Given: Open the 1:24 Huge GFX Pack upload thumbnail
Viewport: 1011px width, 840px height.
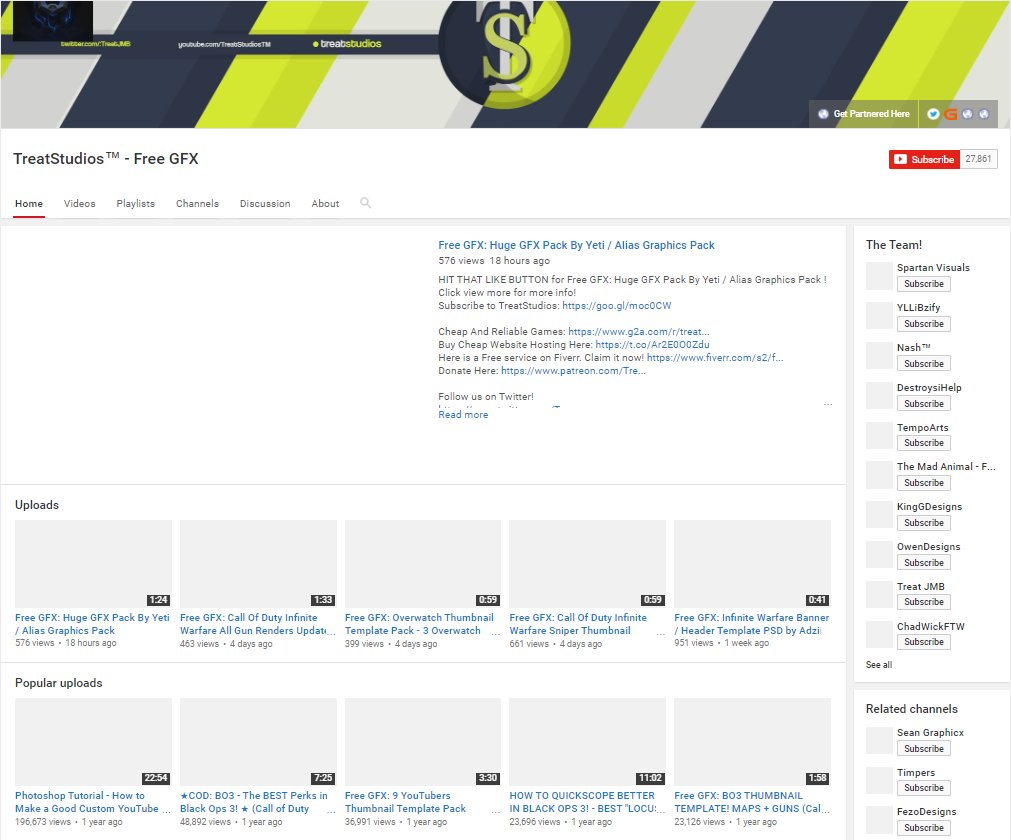Looking at the screenshot, I should pos(93,564).
